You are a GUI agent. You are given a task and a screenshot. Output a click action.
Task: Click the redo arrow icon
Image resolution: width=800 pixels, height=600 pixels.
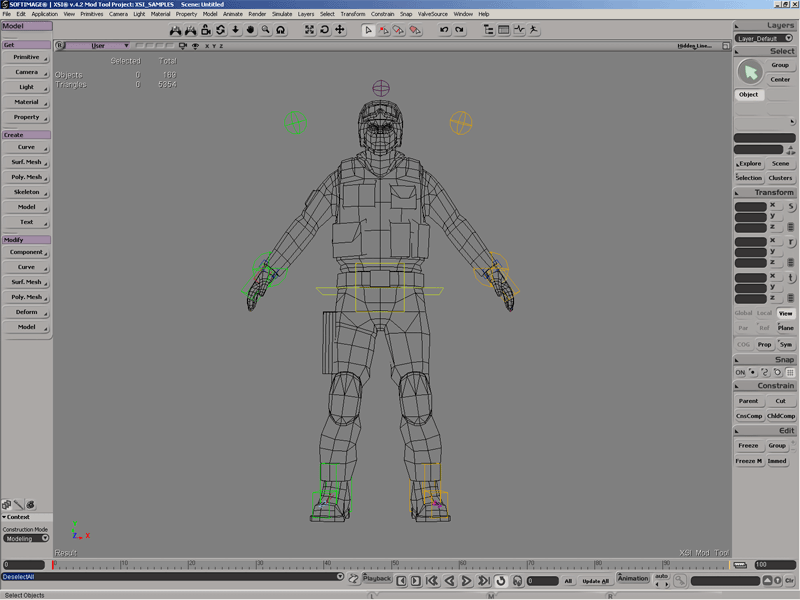pos(460,30)
